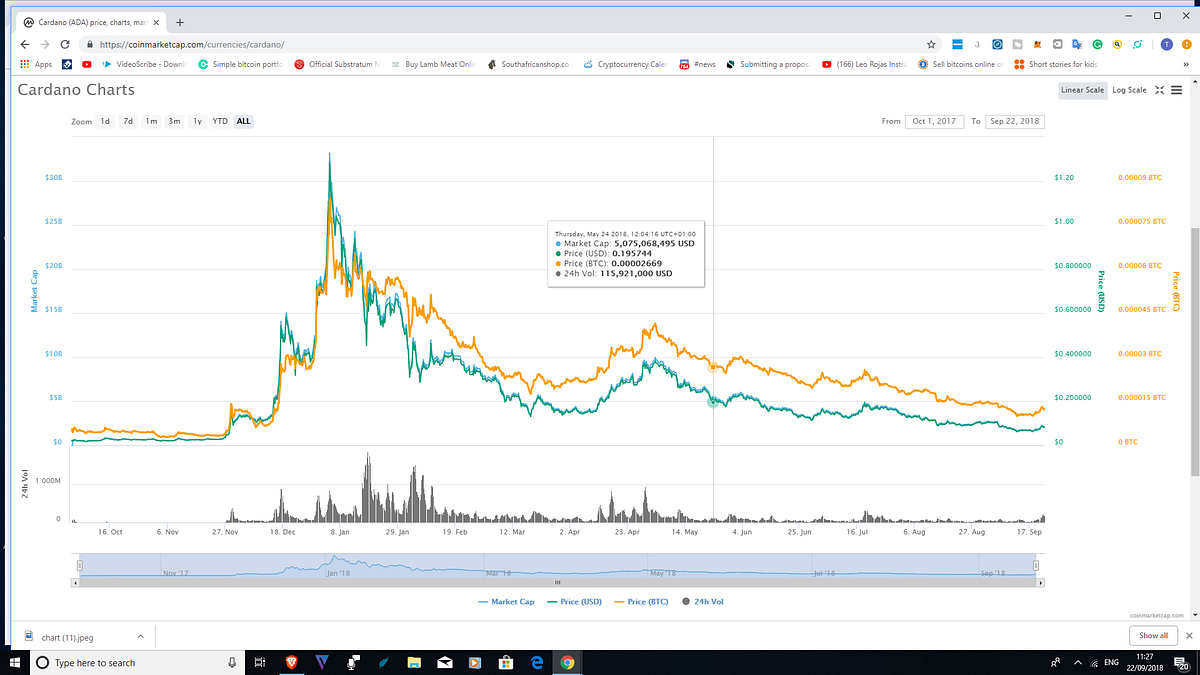Open the chart context menu (hamburger icon)

point(1178,90)
